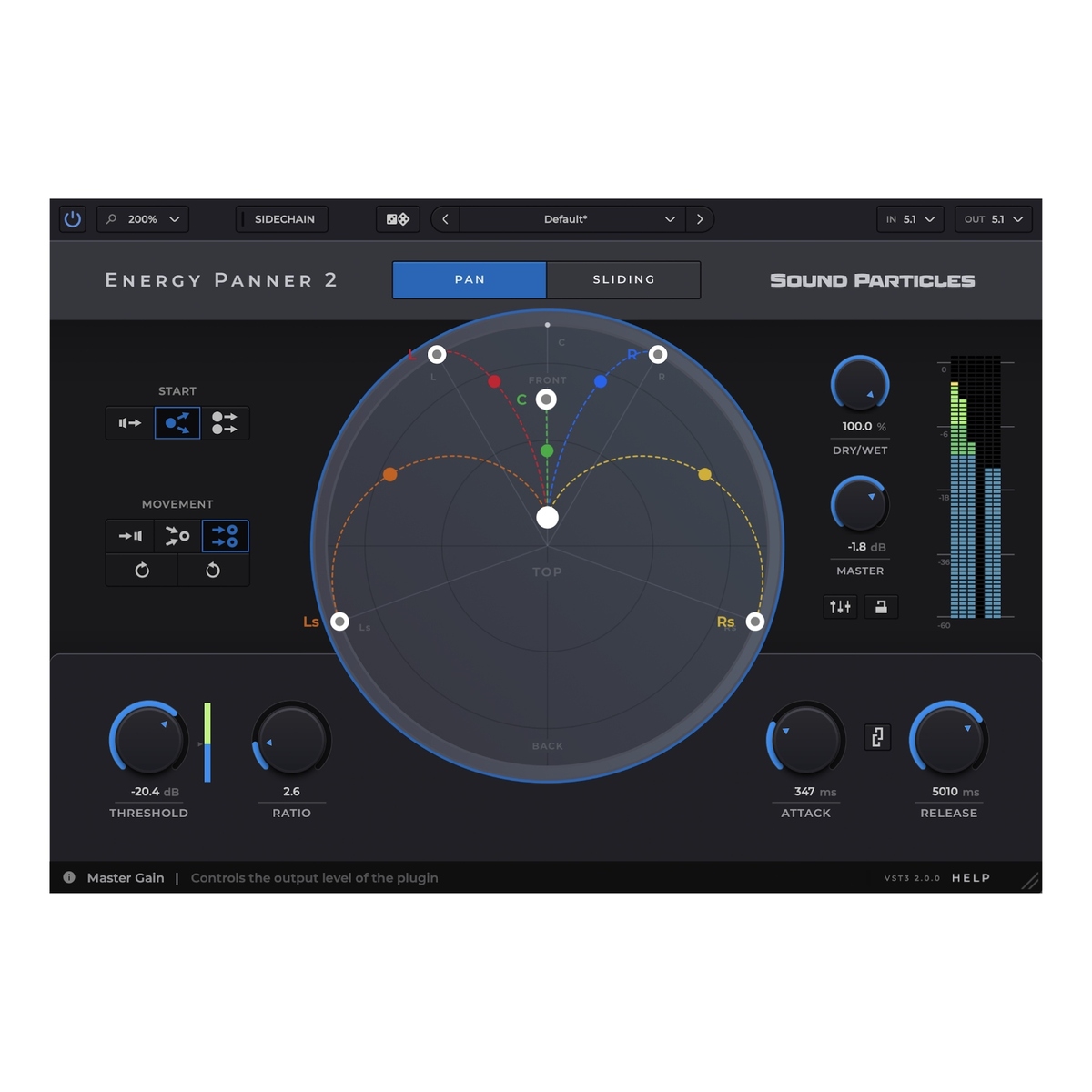1092x1092 pixels.
Task: Select the speaker-arrow Start mode
Action: coord(130,423)
